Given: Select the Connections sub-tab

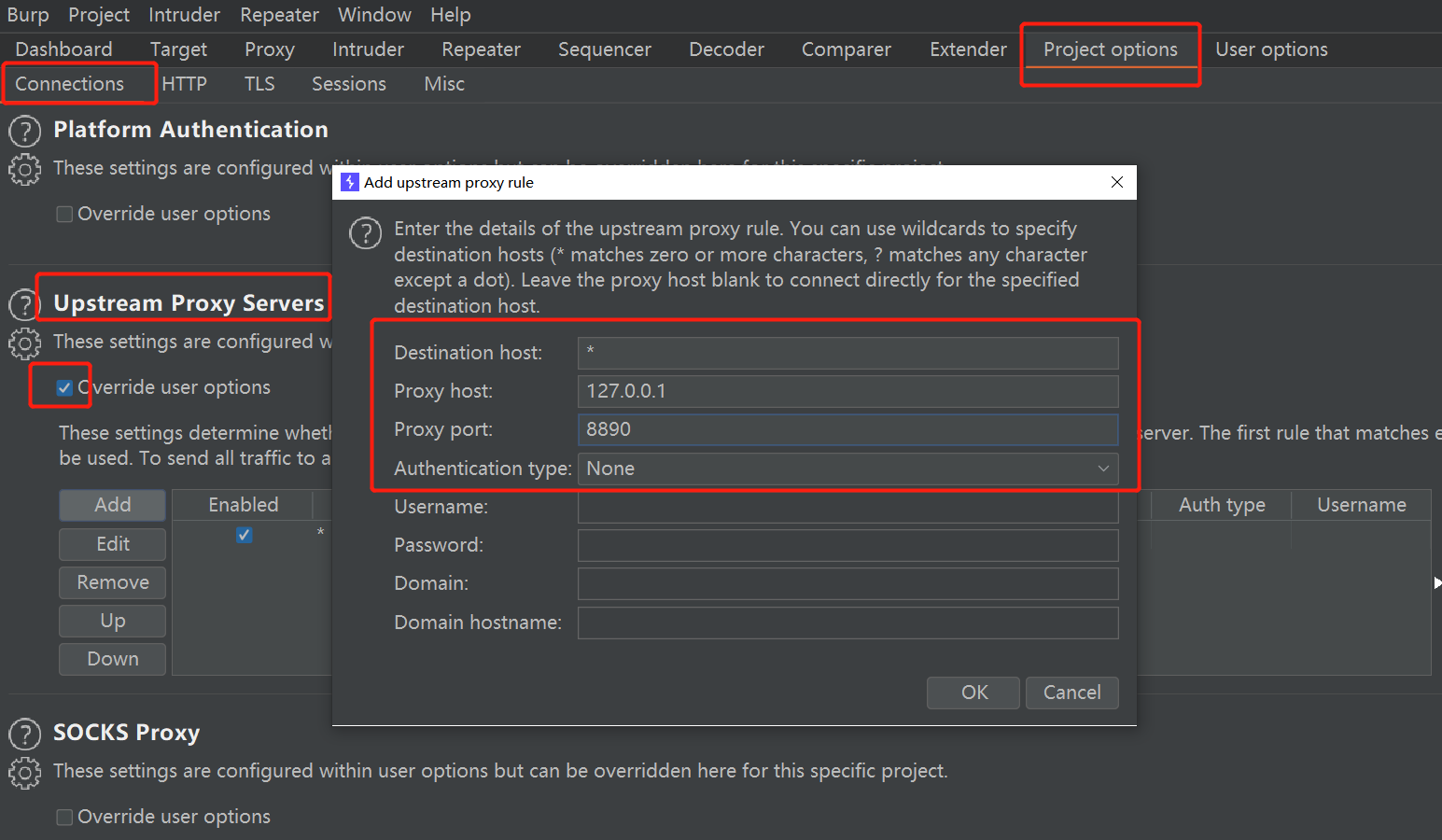Looking at the screenshot, I should 69,84.
